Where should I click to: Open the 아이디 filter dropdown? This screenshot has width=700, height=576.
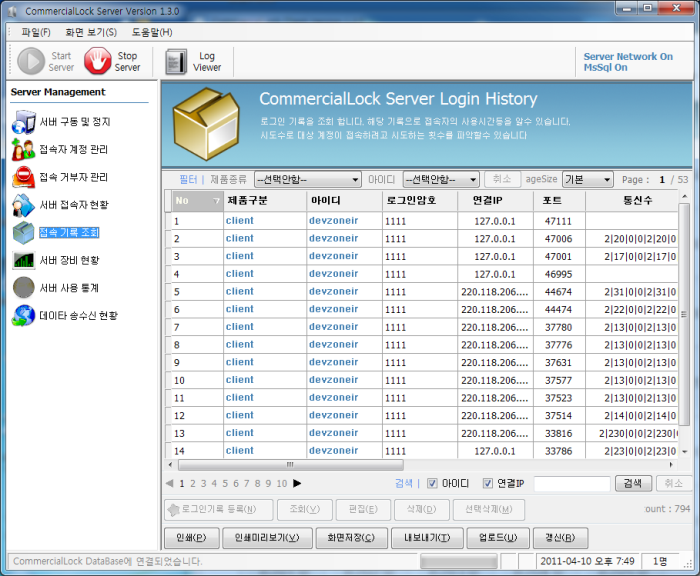click(x=441, y=179)
